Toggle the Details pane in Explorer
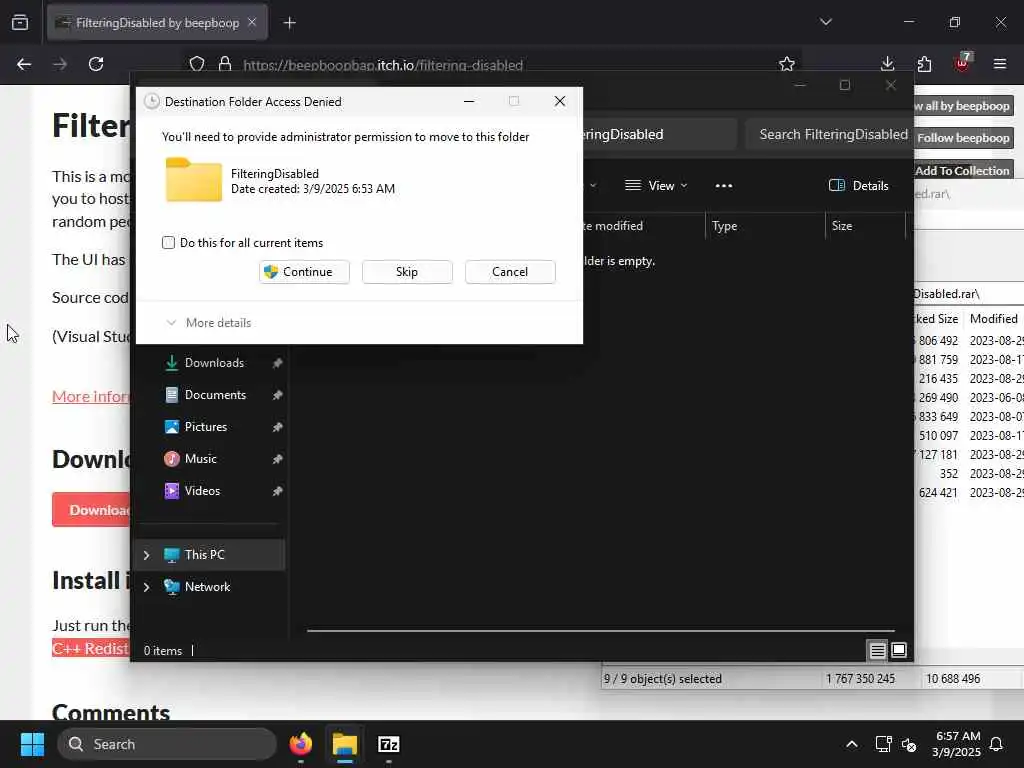This screenshot has height=768, width=1024. pyautogui.click(x=859, y=186)
